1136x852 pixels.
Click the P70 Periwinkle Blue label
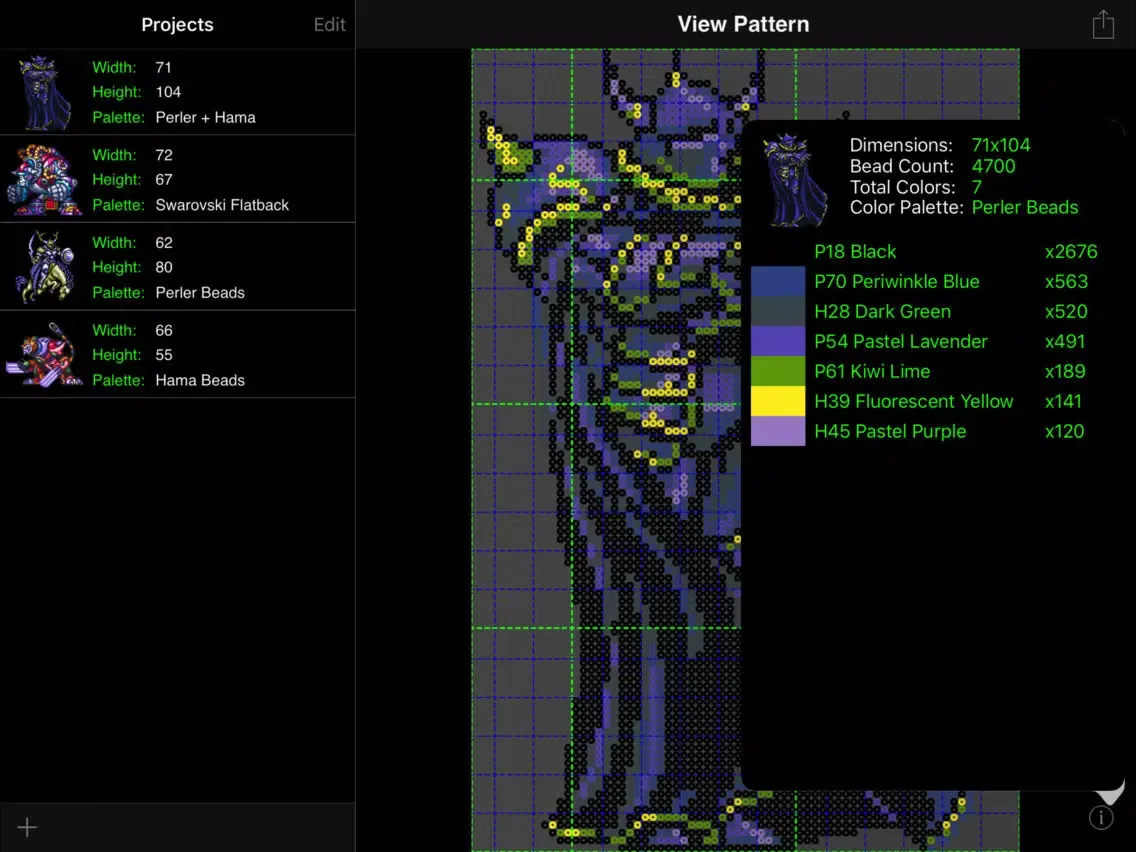click(x=896, y=282)
